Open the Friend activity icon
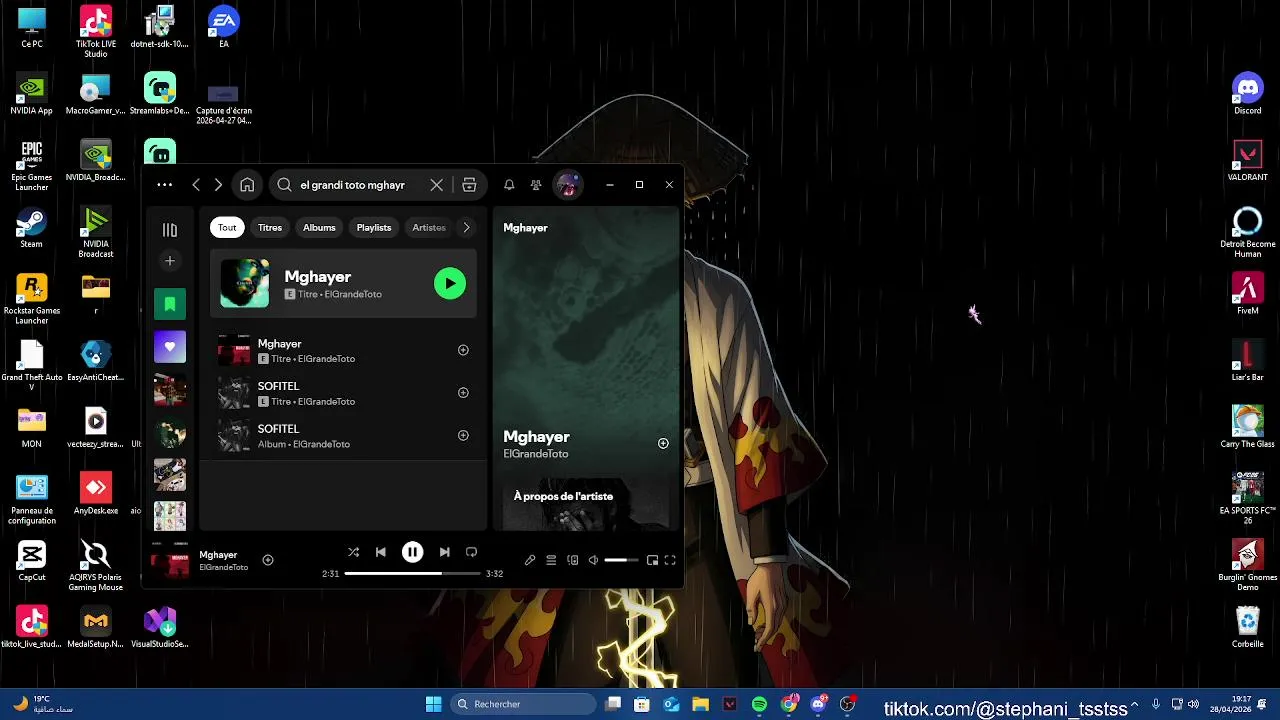The height and width of the screenshot is (720, 1280). [x=536, y=185]
